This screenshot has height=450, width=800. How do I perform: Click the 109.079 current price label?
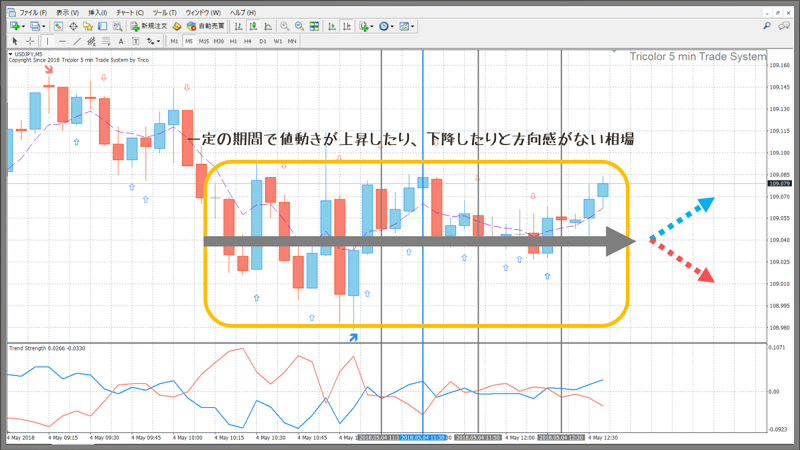coord(780,183)
